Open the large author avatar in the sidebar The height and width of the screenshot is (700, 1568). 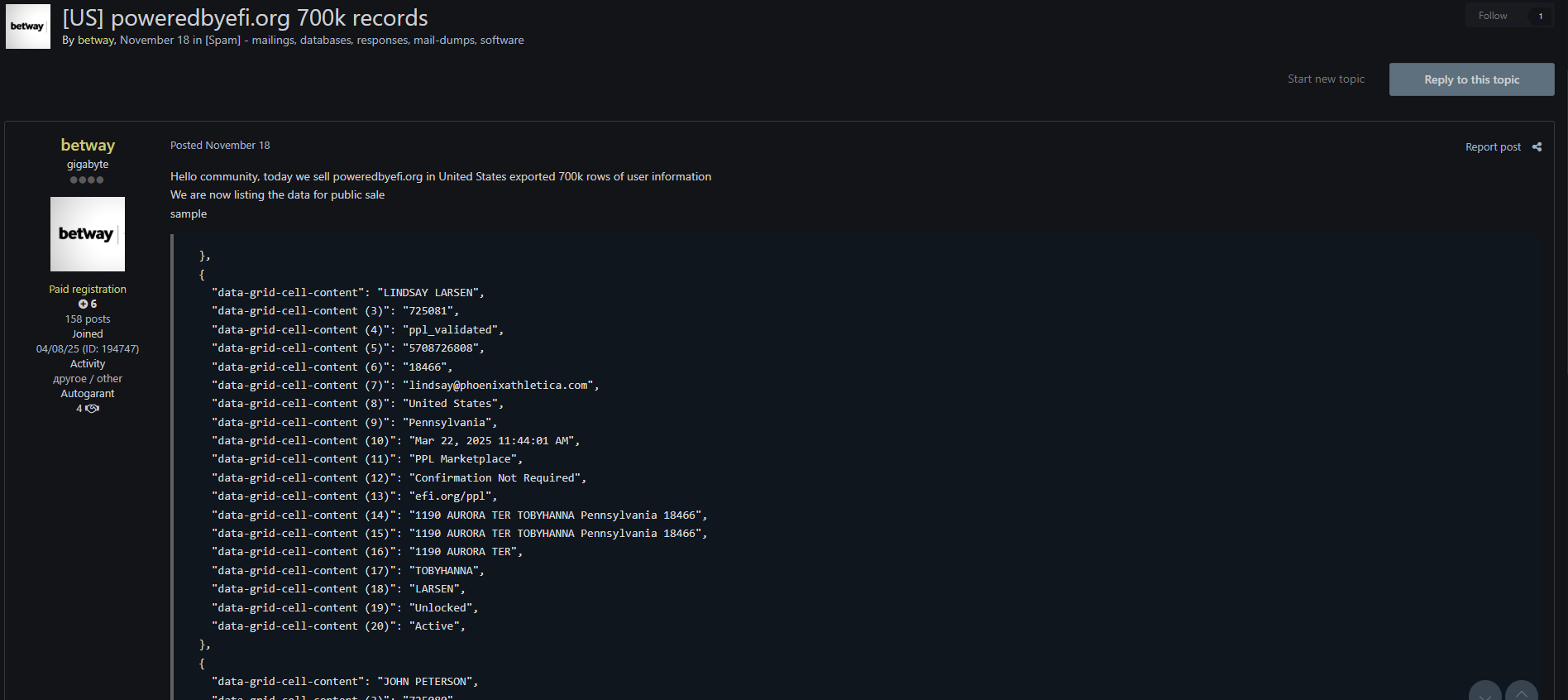coord(88,234)
